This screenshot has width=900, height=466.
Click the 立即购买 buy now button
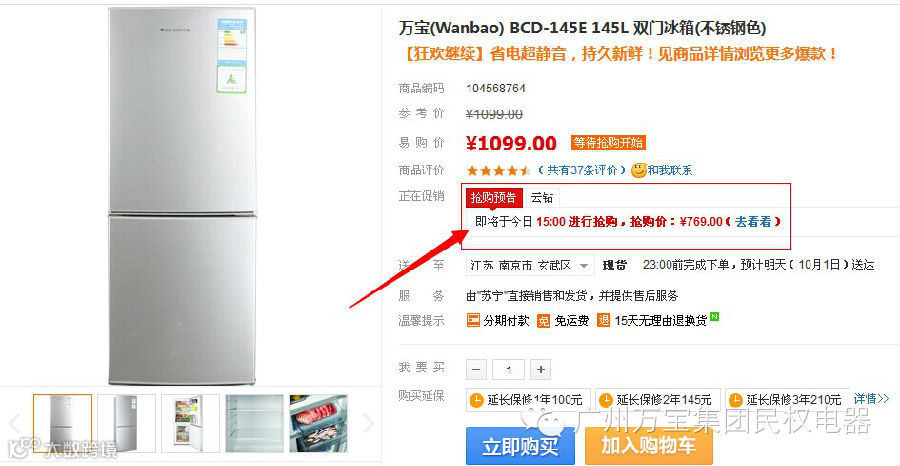coord(520,446)
